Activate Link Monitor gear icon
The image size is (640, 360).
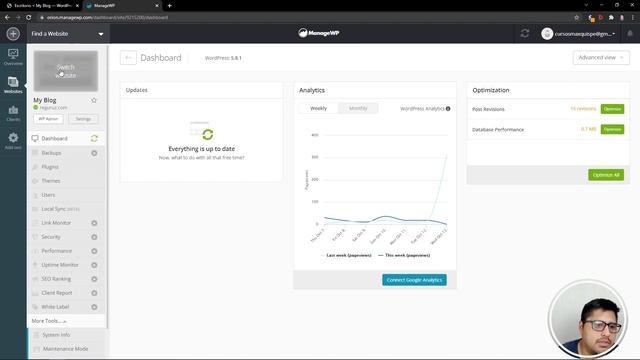point(94,223)
